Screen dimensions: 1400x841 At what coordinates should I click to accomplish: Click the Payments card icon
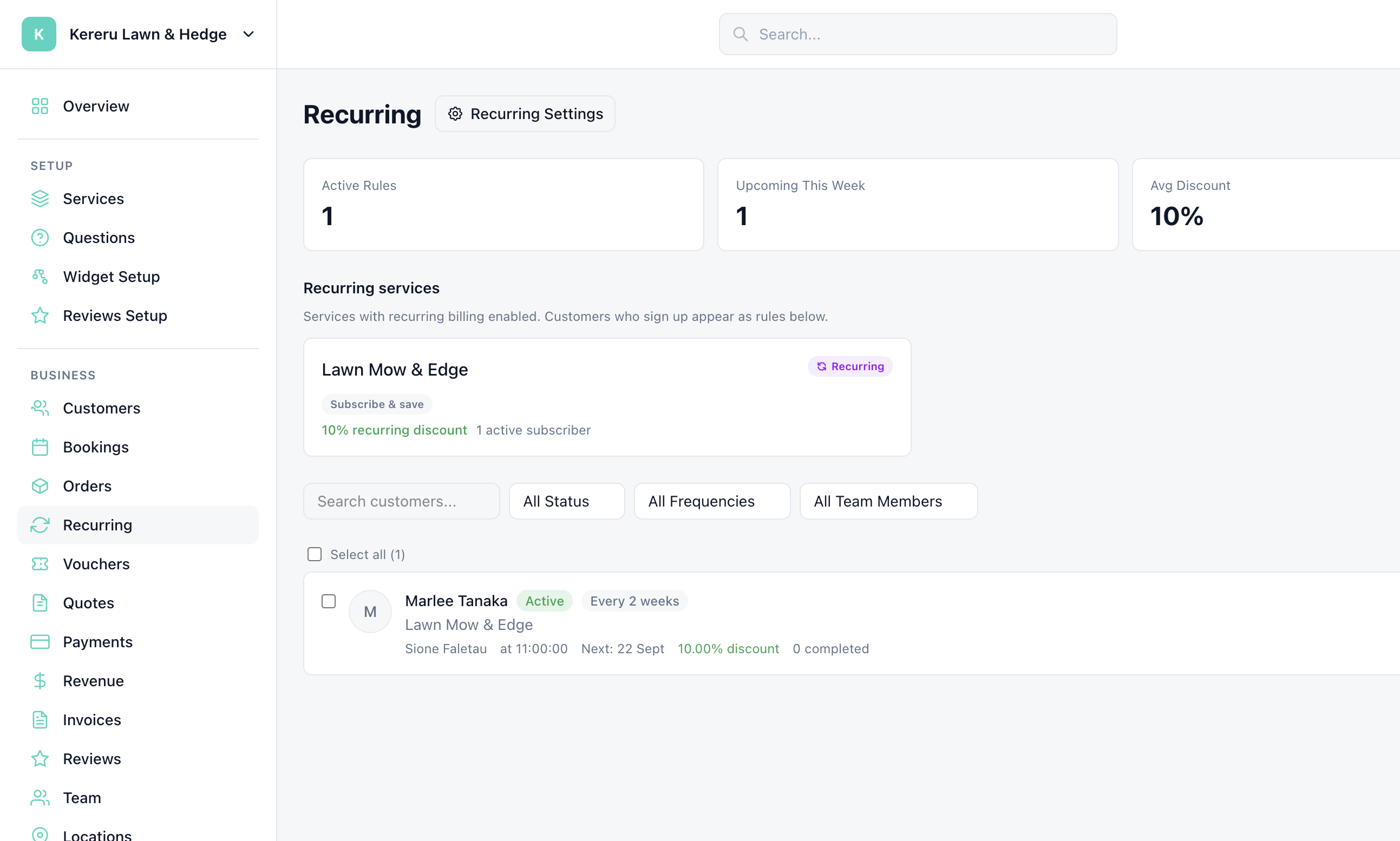(x=40, y=642)
